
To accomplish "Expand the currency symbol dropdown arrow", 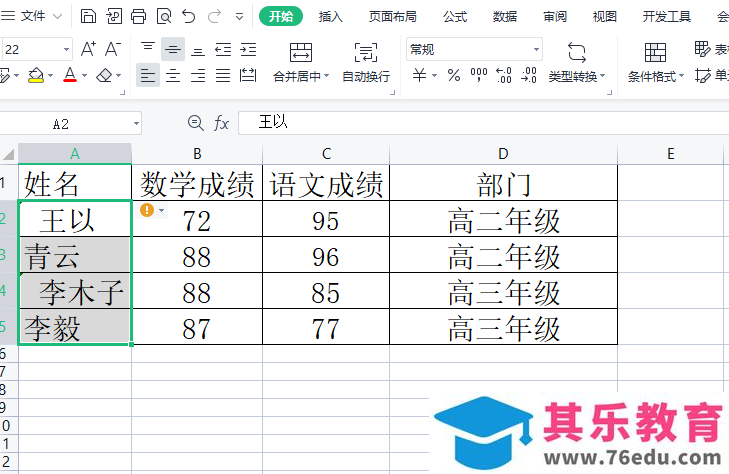I will [434, 75].
